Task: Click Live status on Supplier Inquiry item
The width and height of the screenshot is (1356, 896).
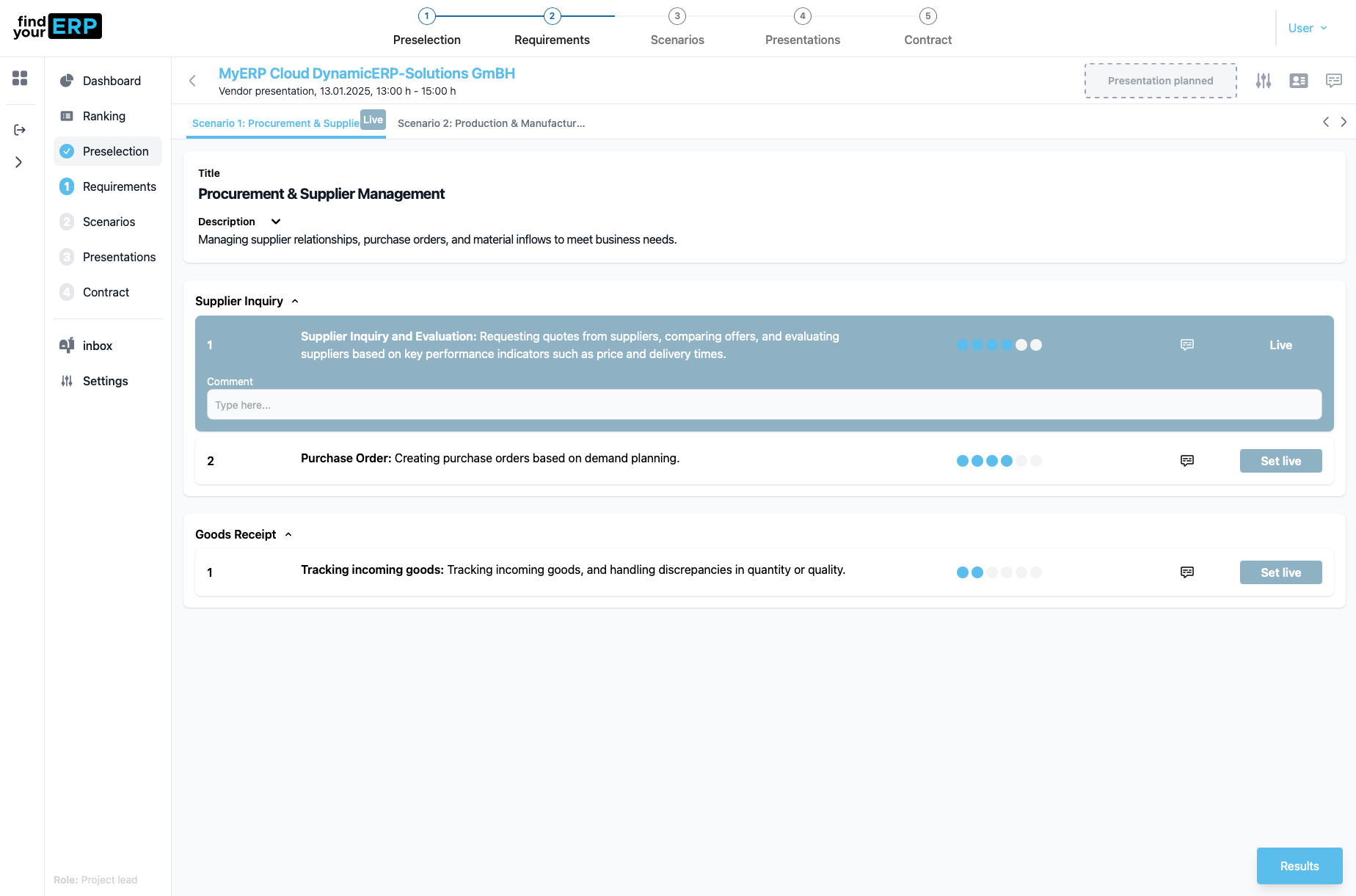Action: (1280, 345)
